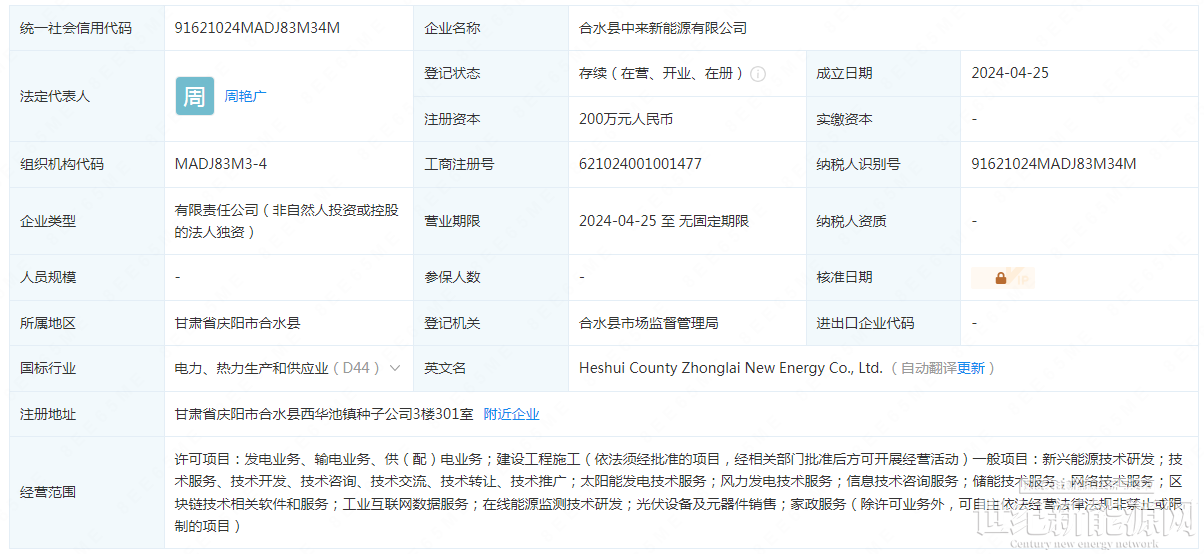Click the 注册资本 label

452,119
